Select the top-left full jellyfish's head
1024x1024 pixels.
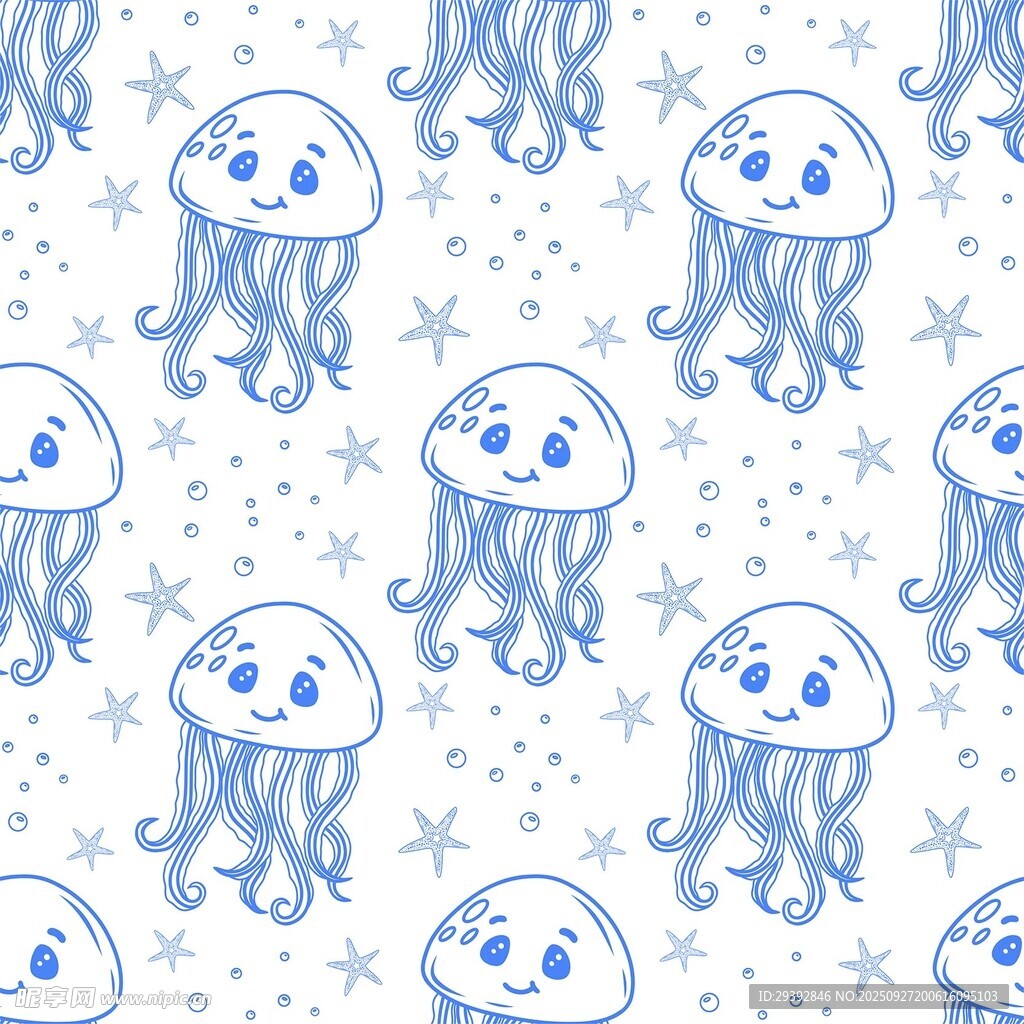pyautogui.click(x=276, y=167)
